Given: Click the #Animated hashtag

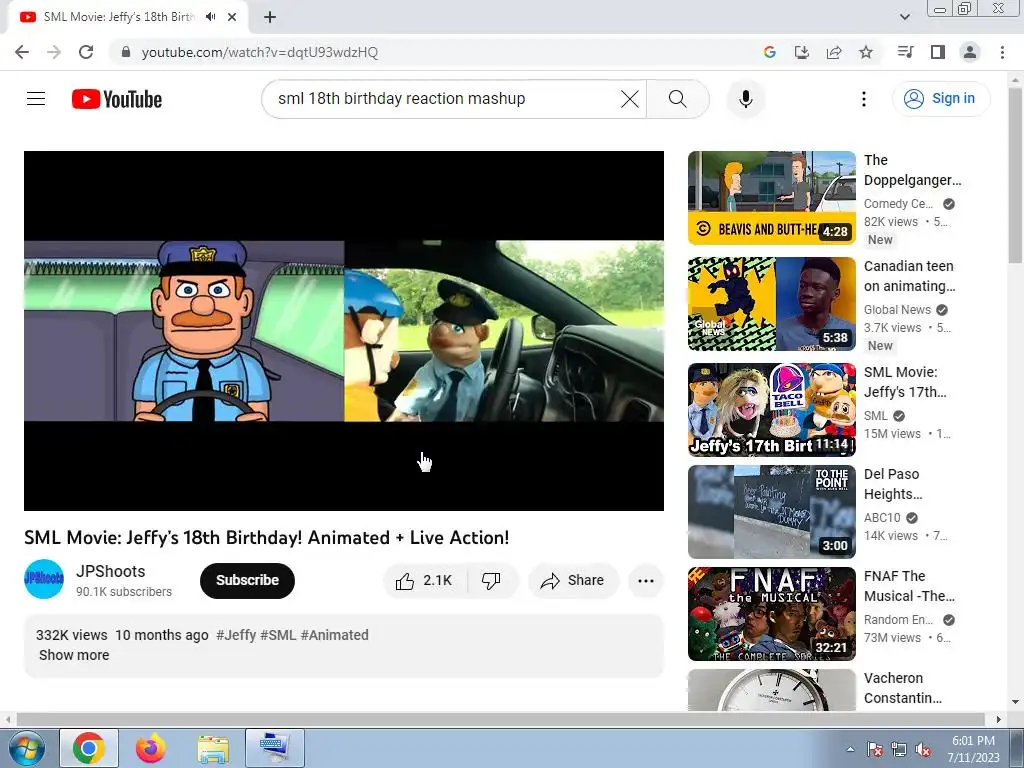Looking at the screenshot, I should tap(334, 635).
